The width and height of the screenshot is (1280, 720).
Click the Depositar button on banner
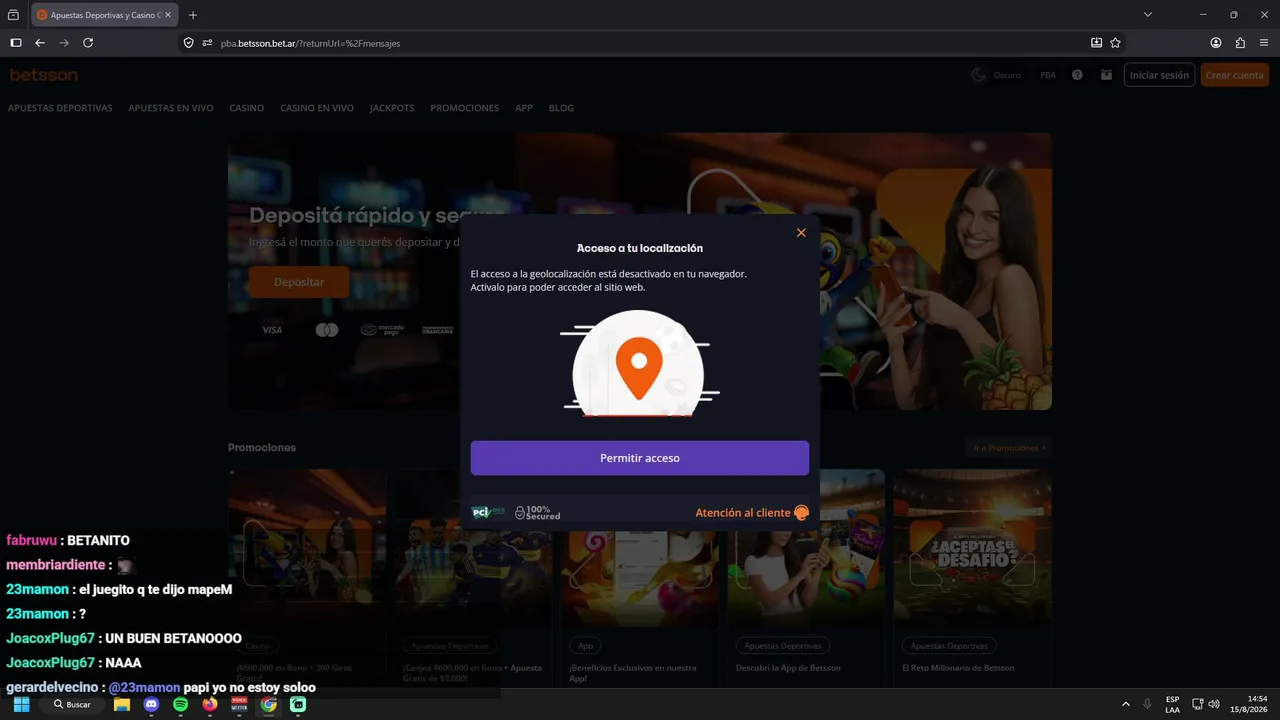(x=299, y=282)
